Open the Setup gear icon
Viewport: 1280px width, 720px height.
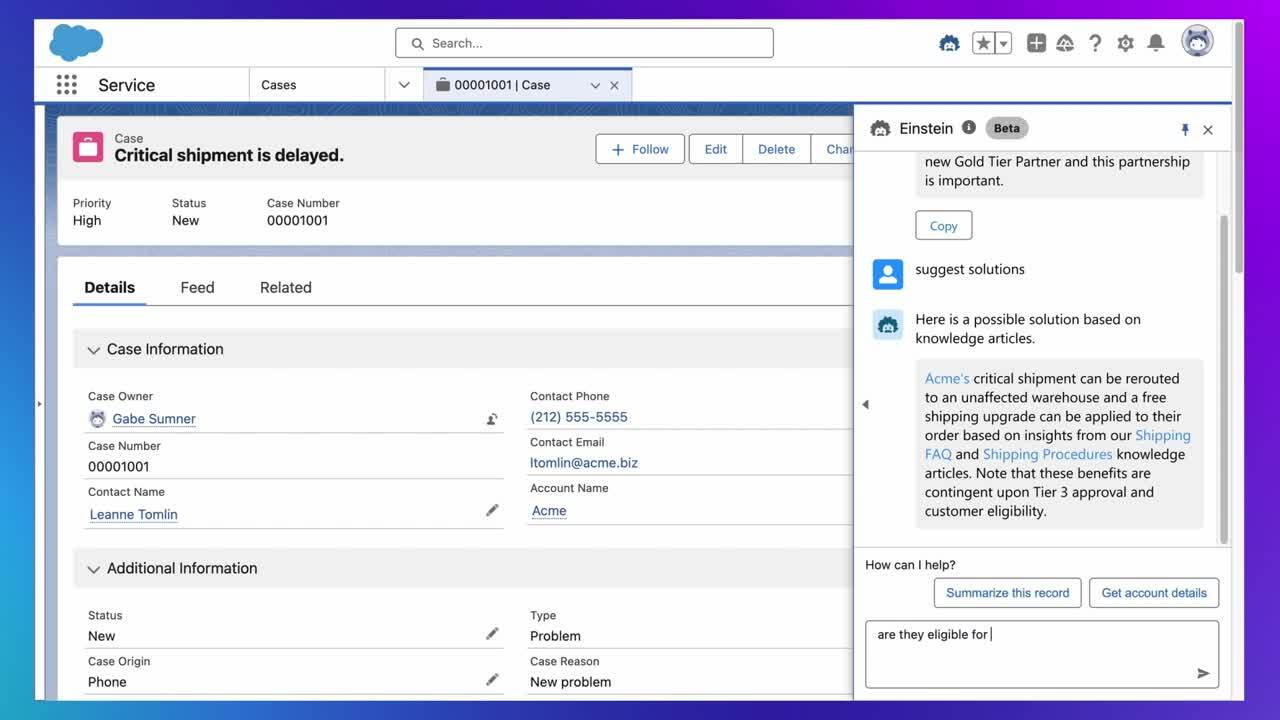point(1124,42)
